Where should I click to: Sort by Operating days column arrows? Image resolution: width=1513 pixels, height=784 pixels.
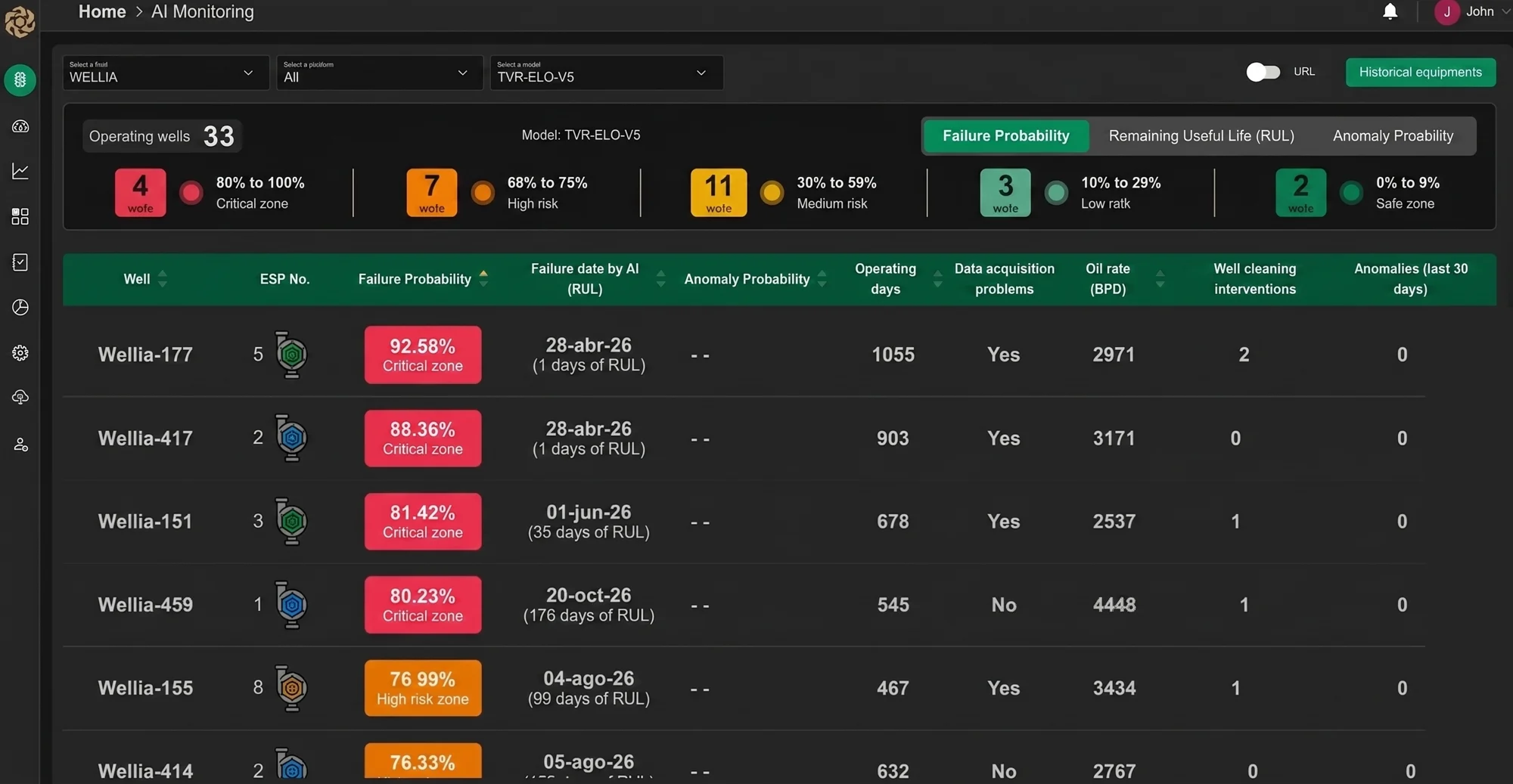pyautogui.click(x=937, y=279)
